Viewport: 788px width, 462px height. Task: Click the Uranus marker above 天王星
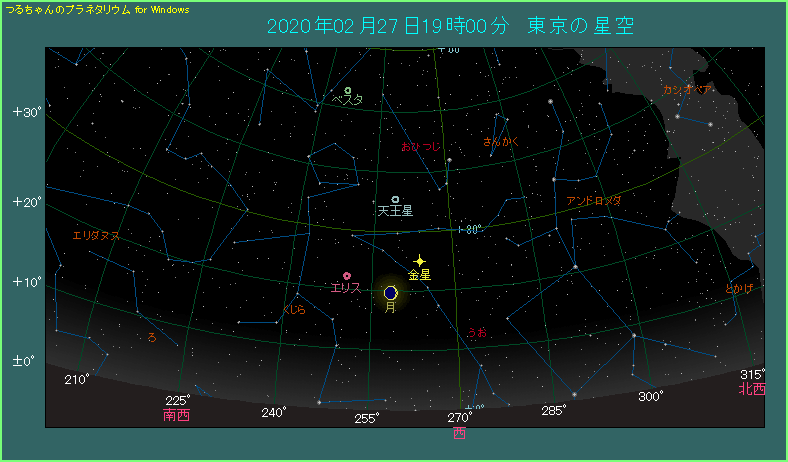pos(396,200)
